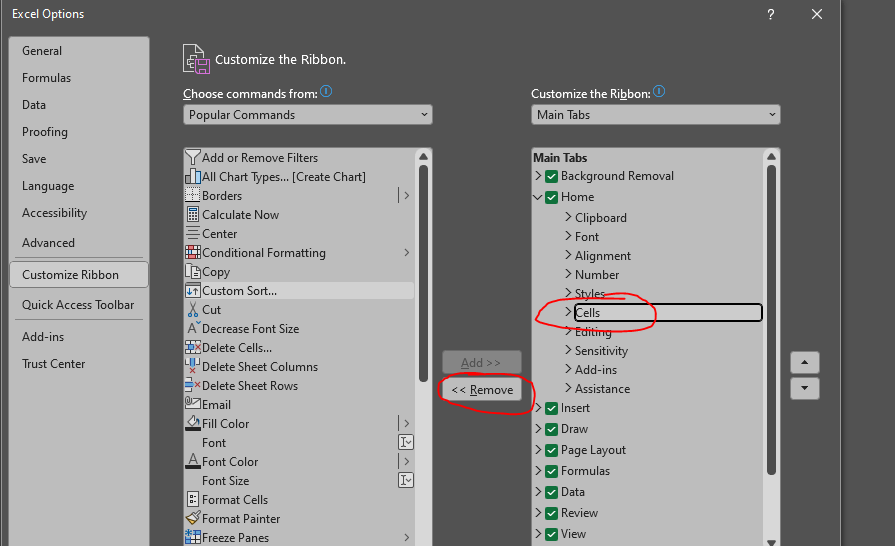Click the Conditional Formatting icon
The width and height of the screenshot is (895, 546).
point(193,252)
